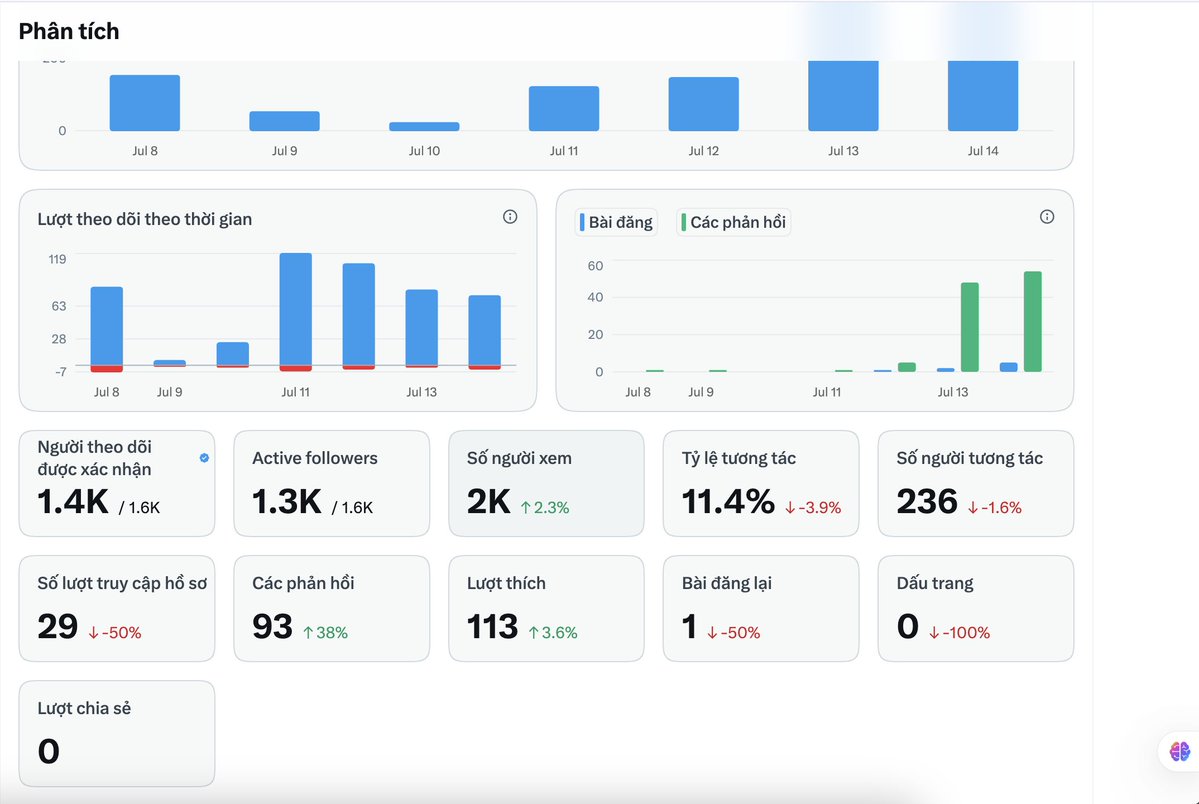The height and width of the screenshot is (804, 1199).
Task: Click the Phân tích page heading
Action: coord(69,31)
